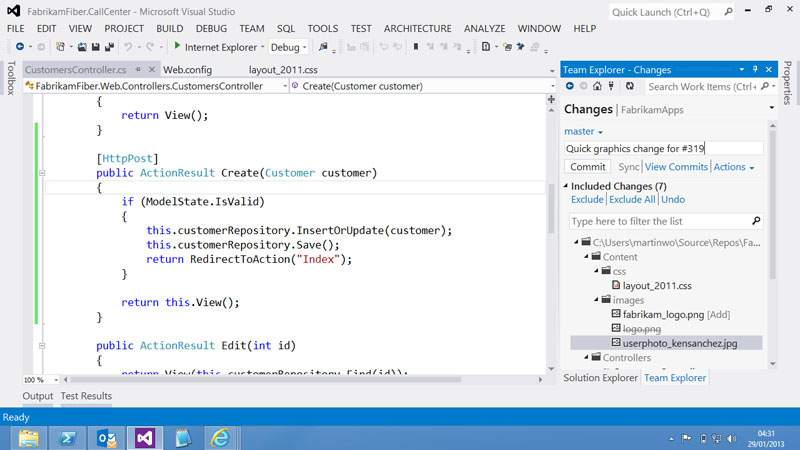Click the Redo toolbar icon
The height and width of the screenshot is (450, 800).
point(150,47)
